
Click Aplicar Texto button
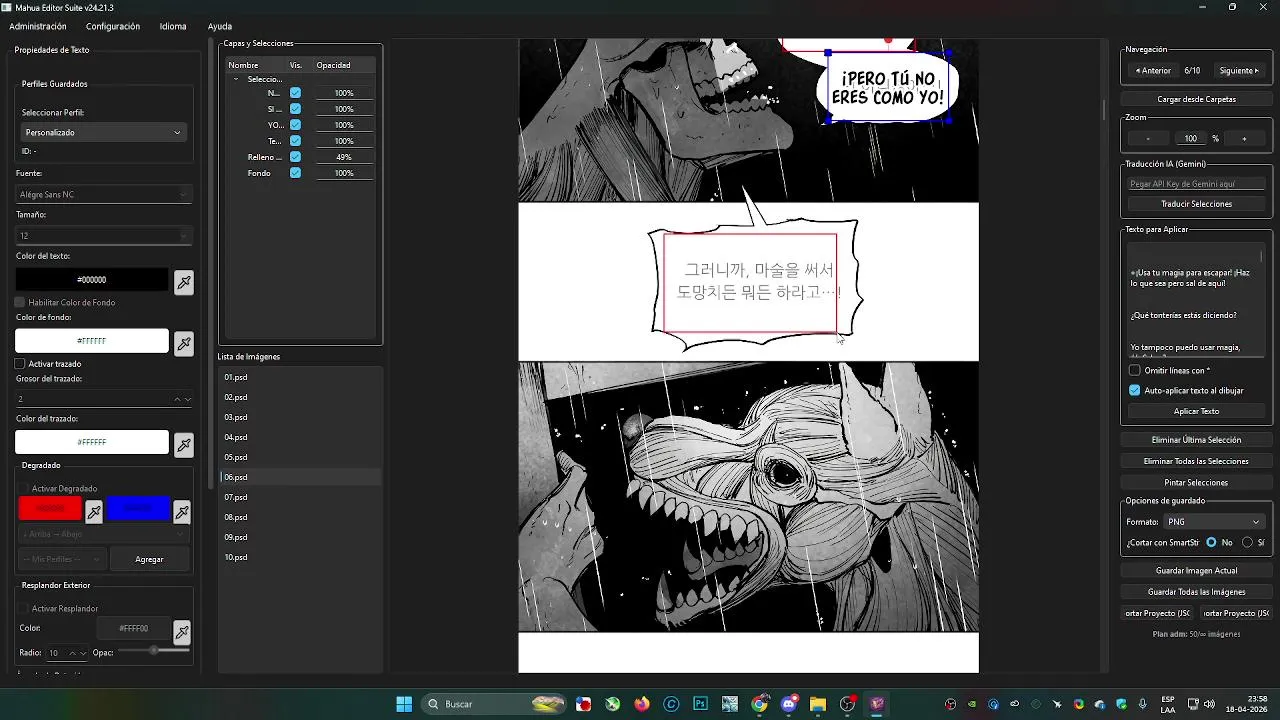point(1196,411)
